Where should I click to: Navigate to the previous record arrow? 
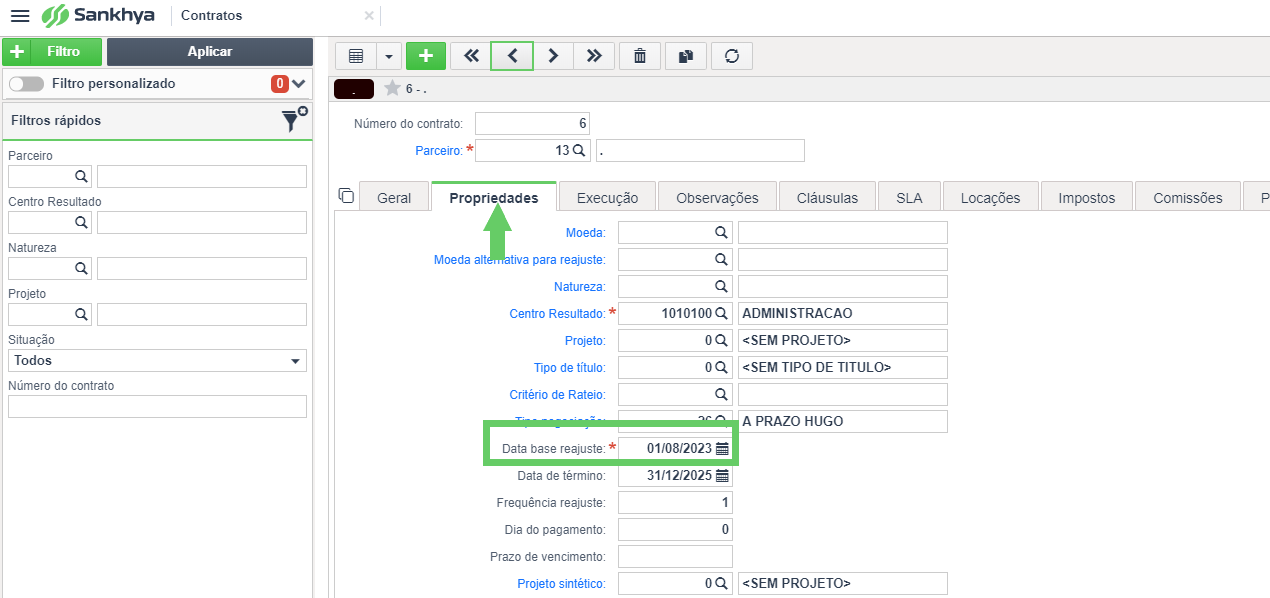(x=512, y=56)
